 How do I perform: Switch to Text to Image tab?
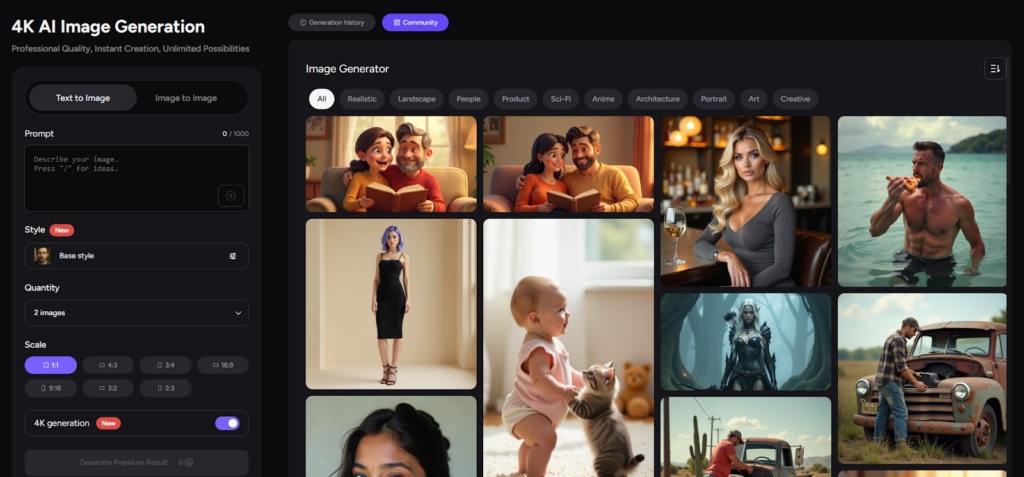[x=83, y=98]
